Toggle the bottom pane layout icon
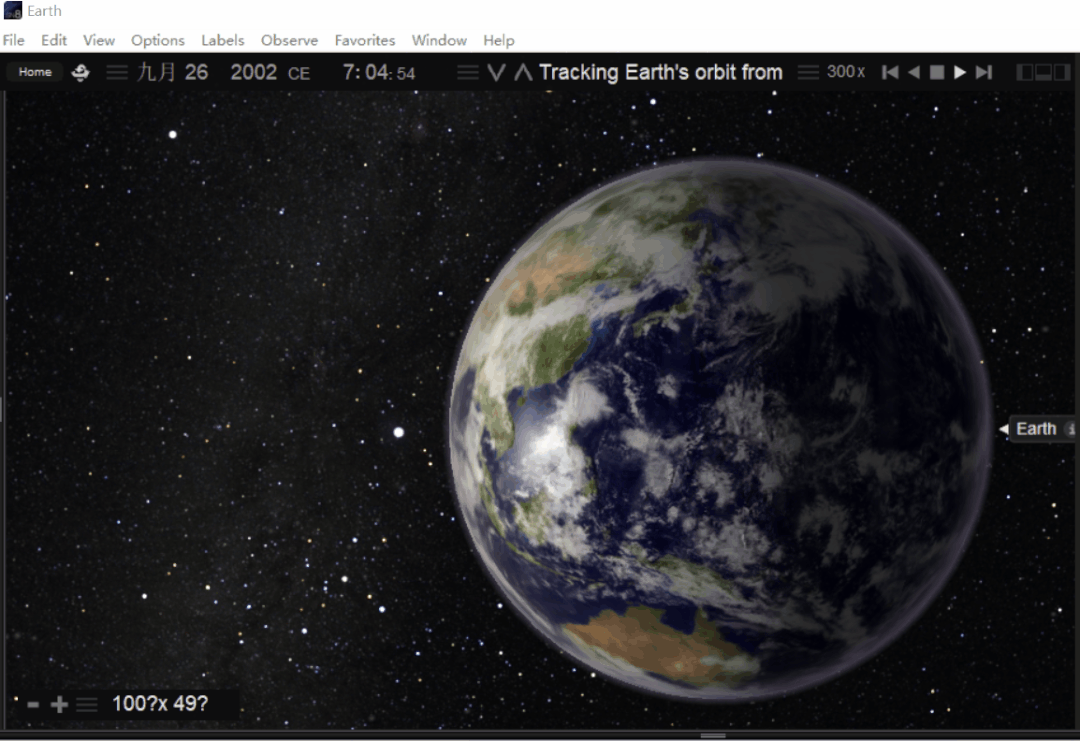The height and width of the screenshot is (741, 1080). (1043, 72)
